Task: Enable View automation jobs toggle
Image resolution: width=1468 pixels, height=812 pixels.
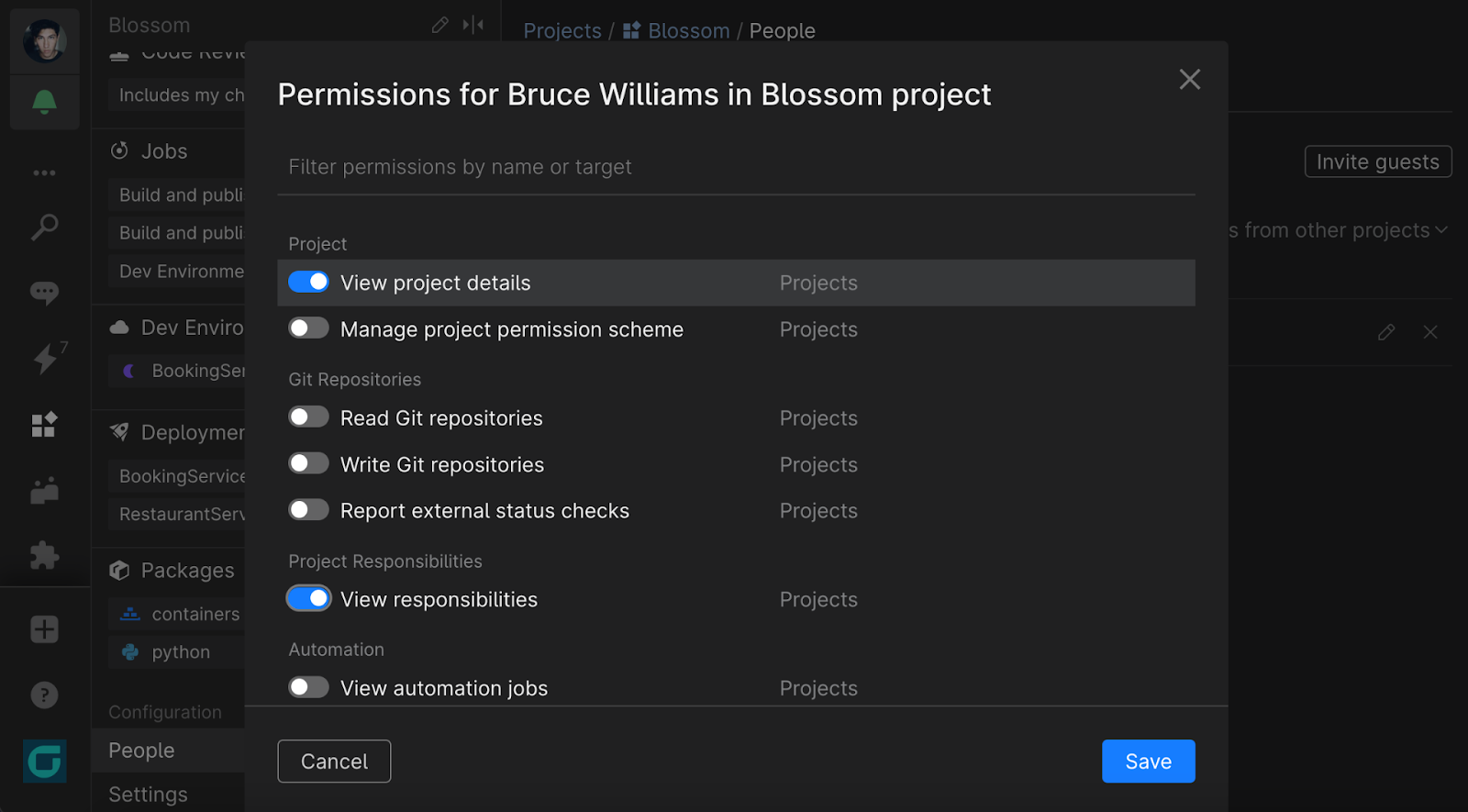Action: tap(308, 686)
